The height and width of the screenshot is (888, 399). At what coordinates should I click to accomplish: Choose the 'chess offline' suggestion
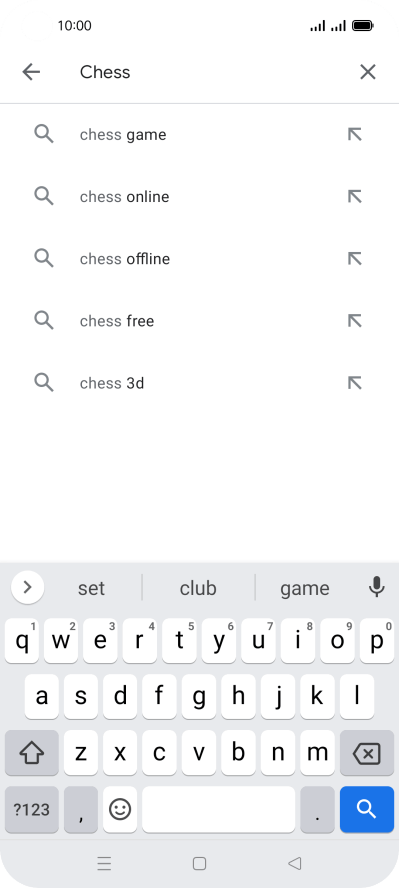[199, 259]
